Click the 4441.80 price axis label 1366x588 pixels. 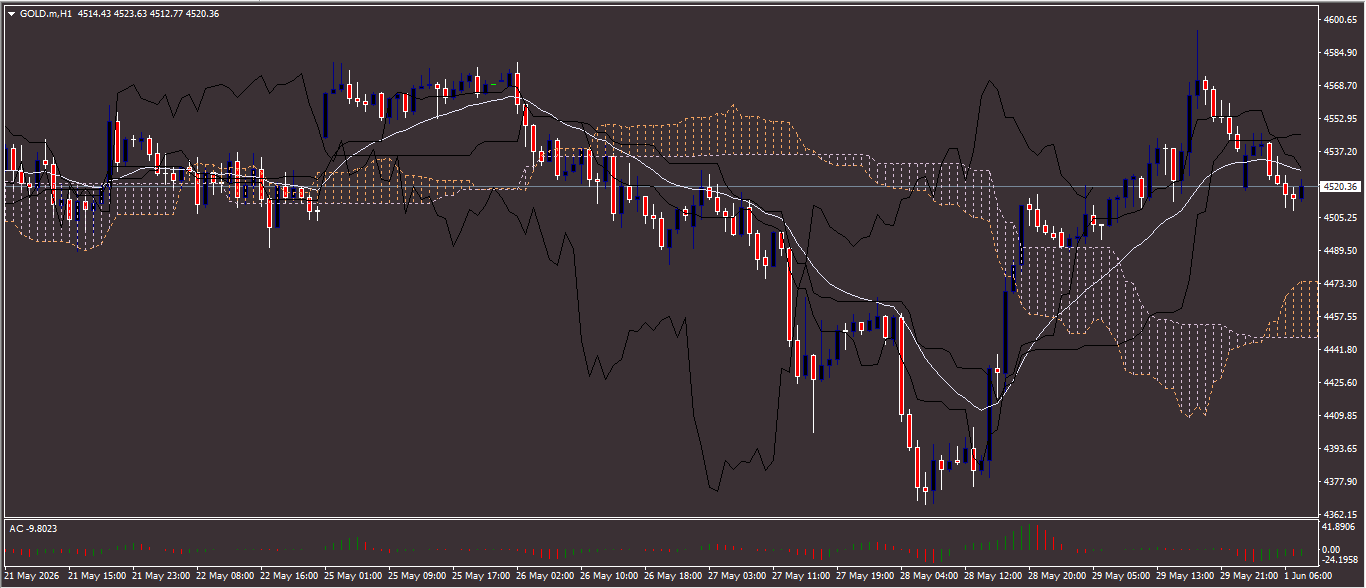tap(1339, 350)
